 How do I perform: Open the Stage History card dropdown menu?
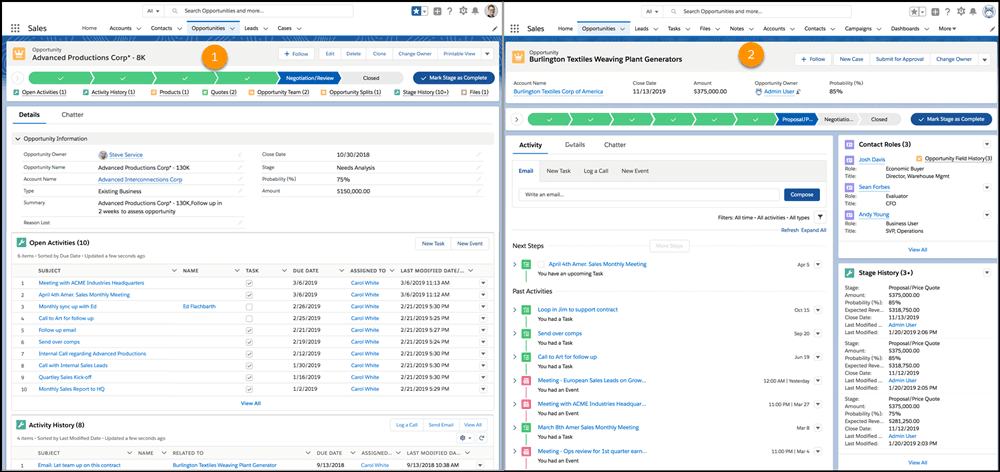(988, 271)
